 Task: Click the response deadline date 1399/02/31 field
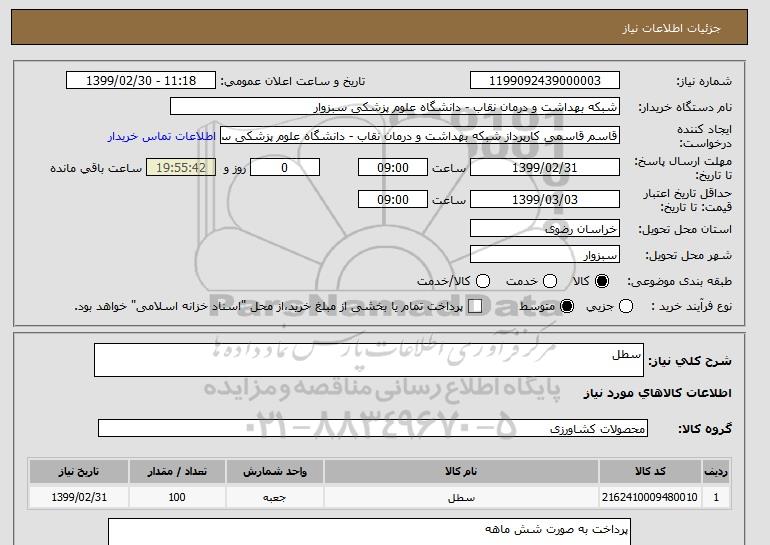545,167
